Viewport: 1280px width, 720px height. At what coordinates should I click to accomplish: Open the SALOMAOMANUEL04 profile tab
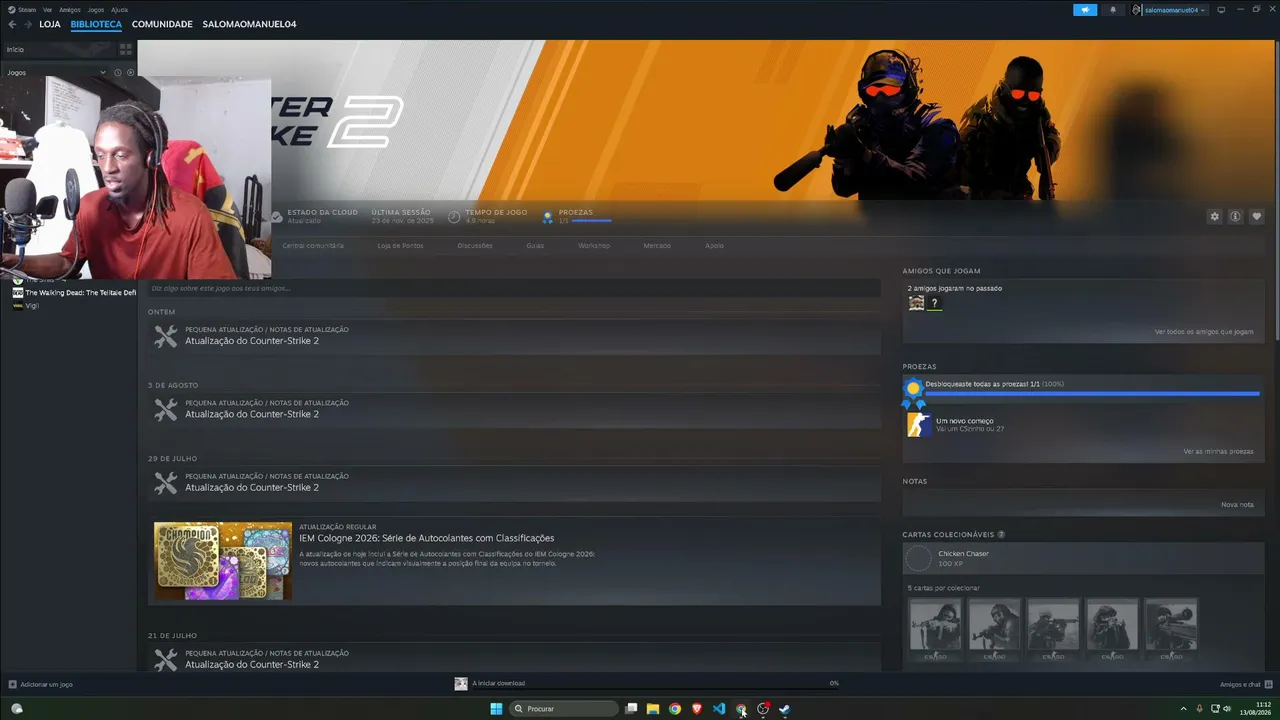[x=249, y=24]
